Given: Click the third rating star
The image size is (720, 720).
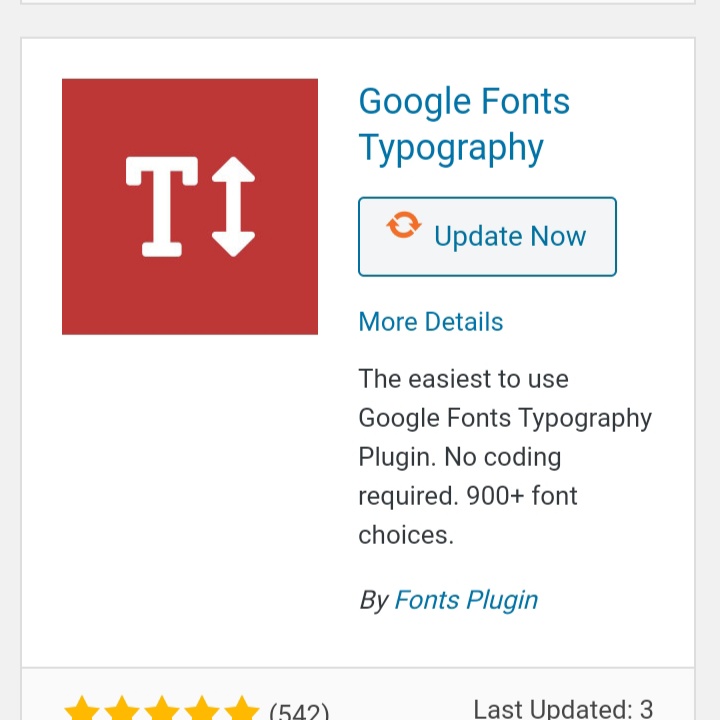Looking at the screenshot, I should pos(162,711).
